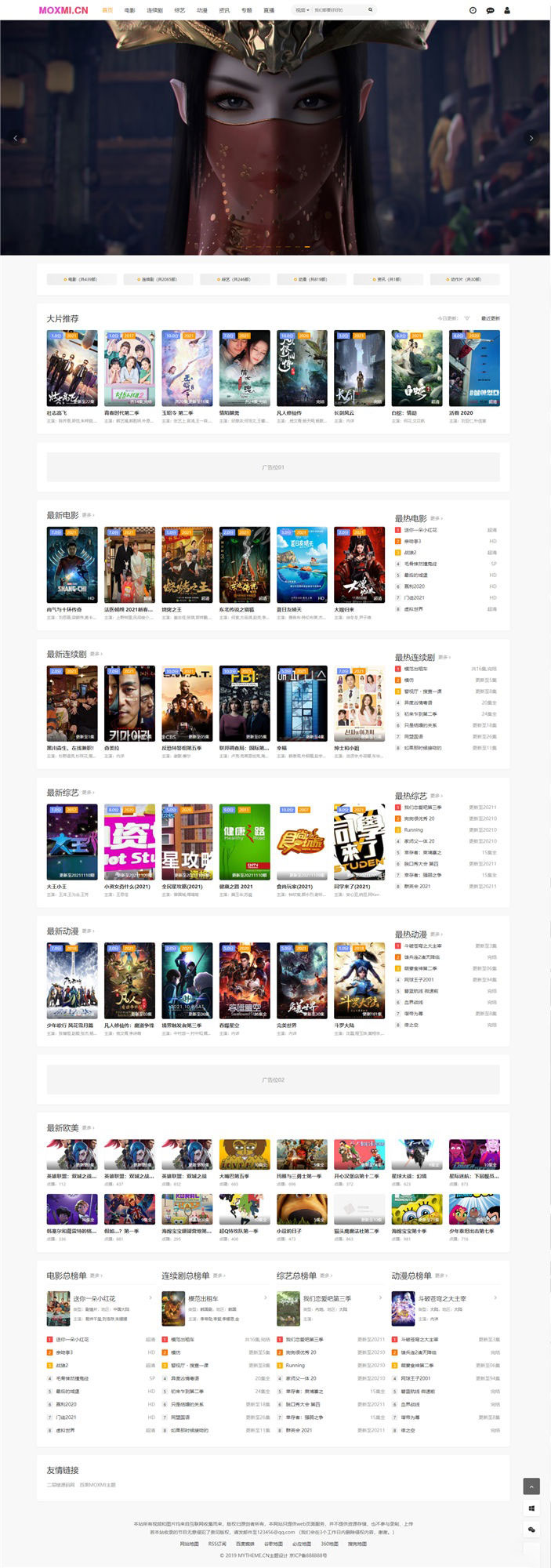Expand 更多 next to 最新综艺
551x1568 pixels.
tap(88, 793)
